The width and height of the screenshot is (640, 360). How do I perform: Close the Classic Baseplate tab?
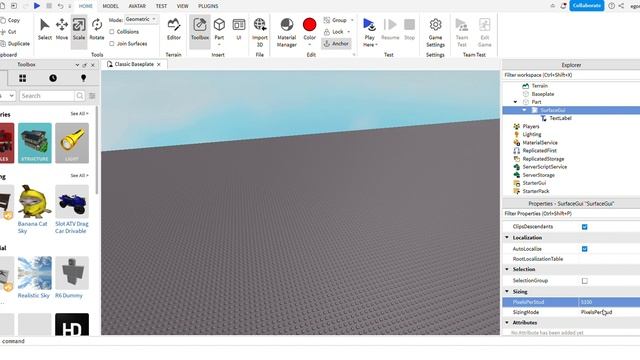(x=159, y=64)
